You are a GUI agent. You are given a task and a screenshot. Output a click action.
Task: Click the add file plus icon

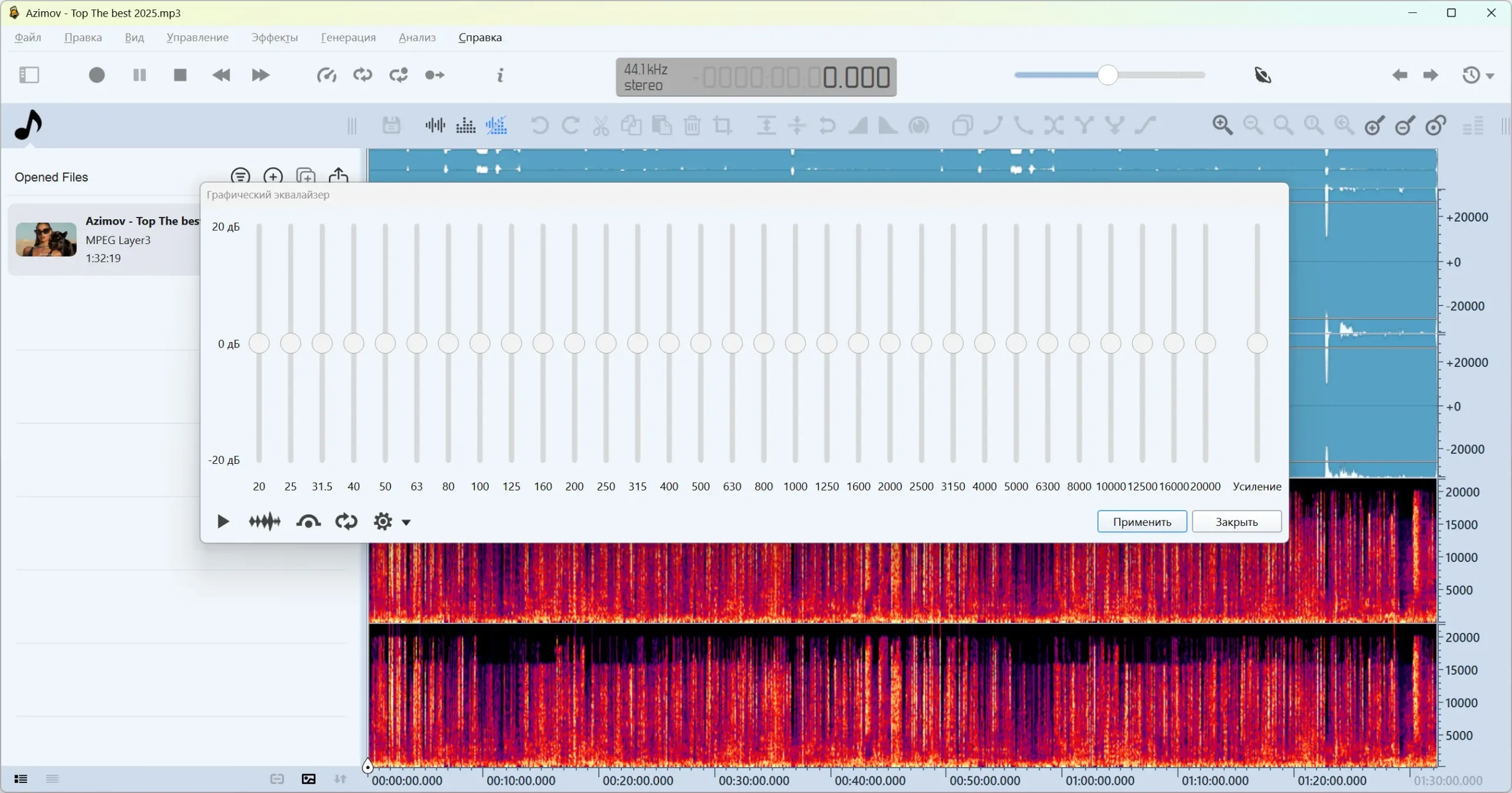pyautogui.click(x=273, y=176)
